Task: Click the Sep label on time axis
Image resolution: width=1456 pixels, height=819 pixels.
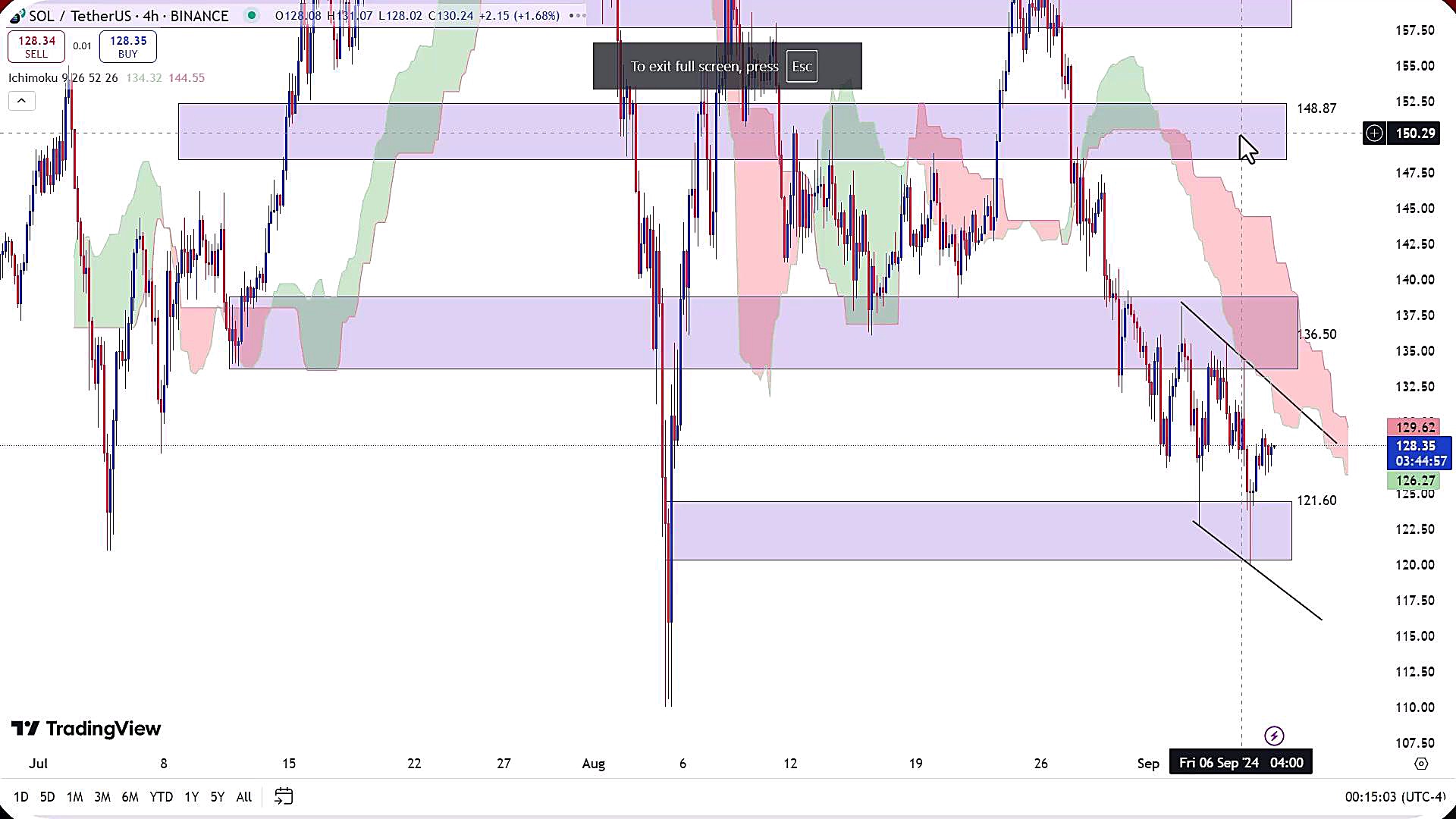Action: coord(1148,764)
